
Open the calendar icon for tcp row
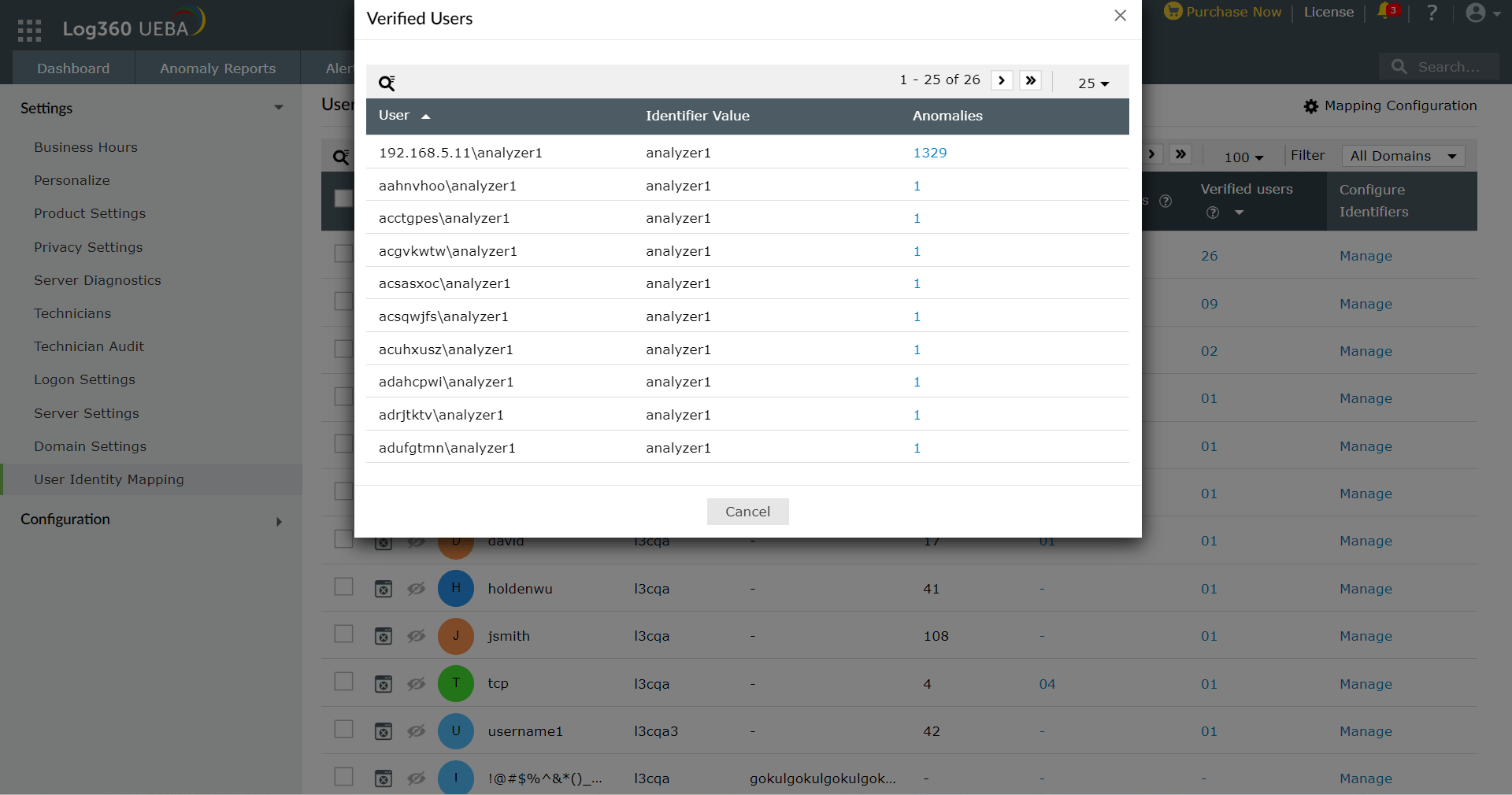pyautogui.click(x=384, y=684)
